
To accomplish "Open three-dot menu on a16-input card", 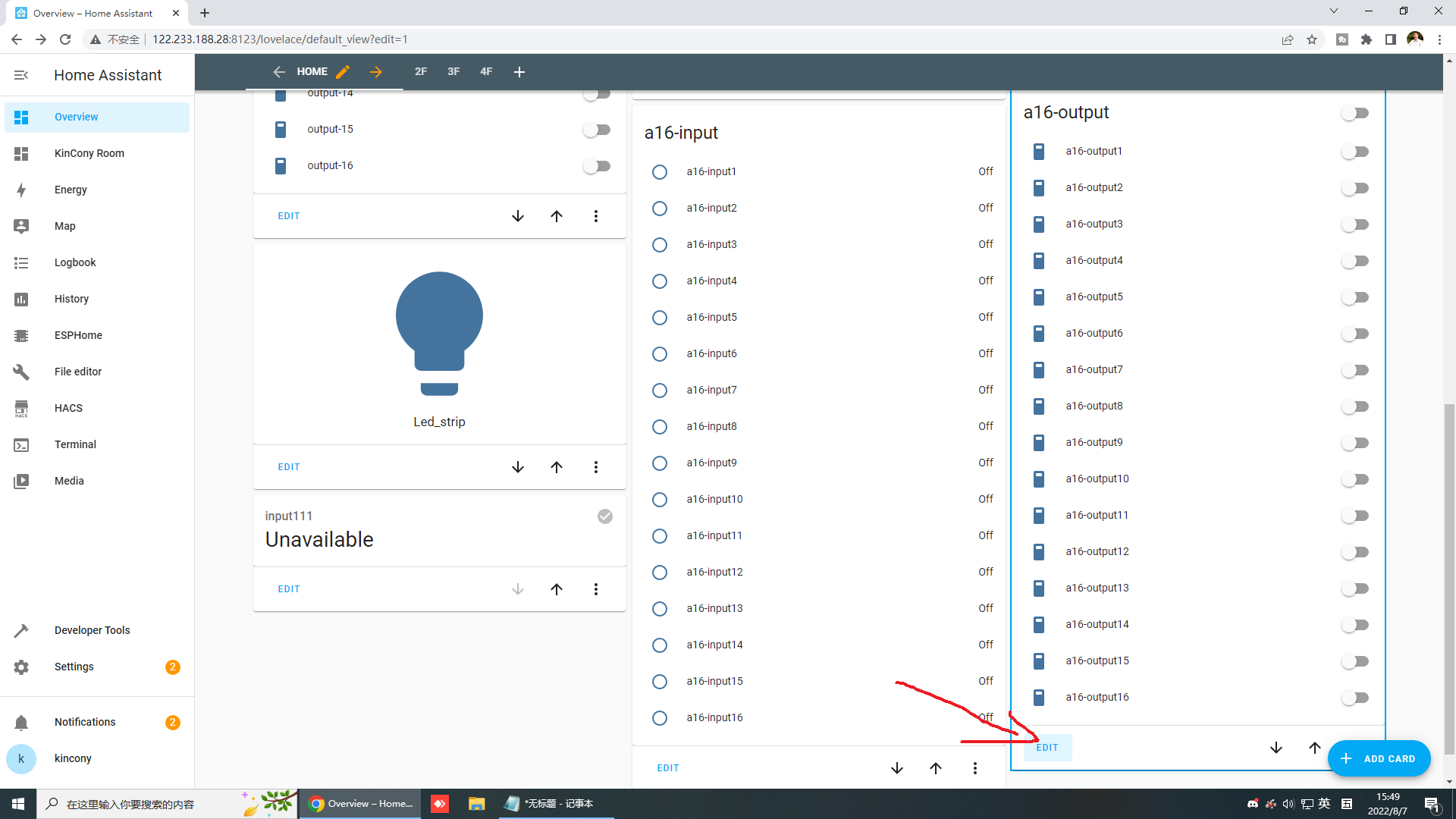I will (975, 768).
